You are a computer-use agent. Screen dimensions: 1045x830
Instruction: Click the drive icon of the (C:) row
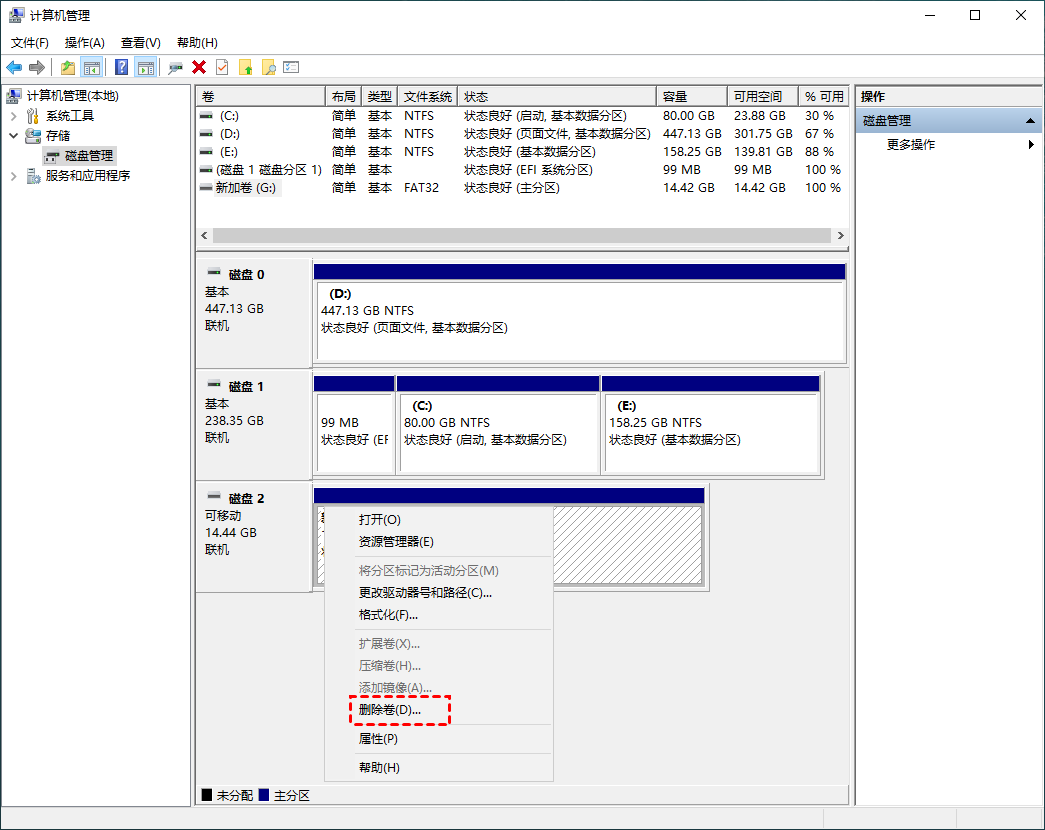[x=207, y=116]
